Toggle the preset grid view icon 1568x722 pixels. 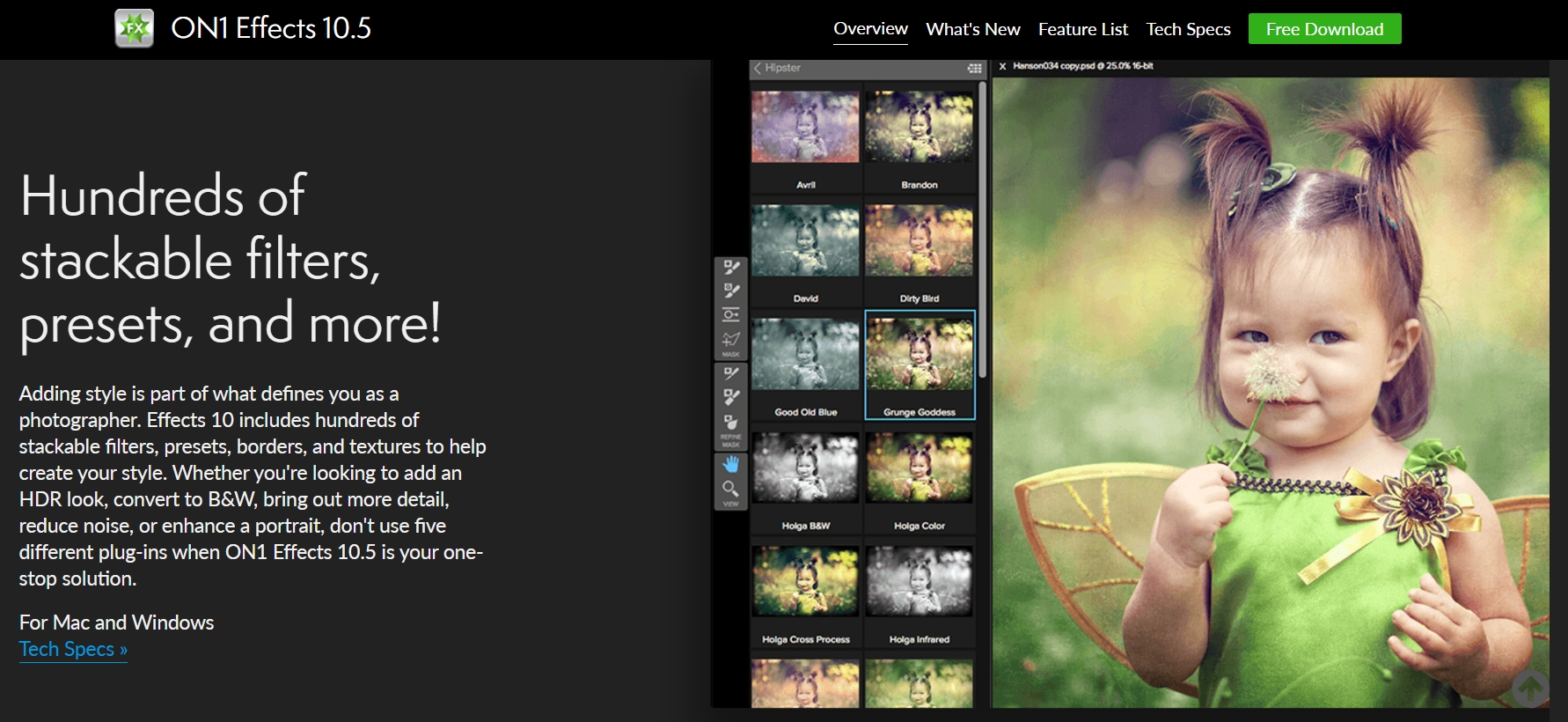974,68
